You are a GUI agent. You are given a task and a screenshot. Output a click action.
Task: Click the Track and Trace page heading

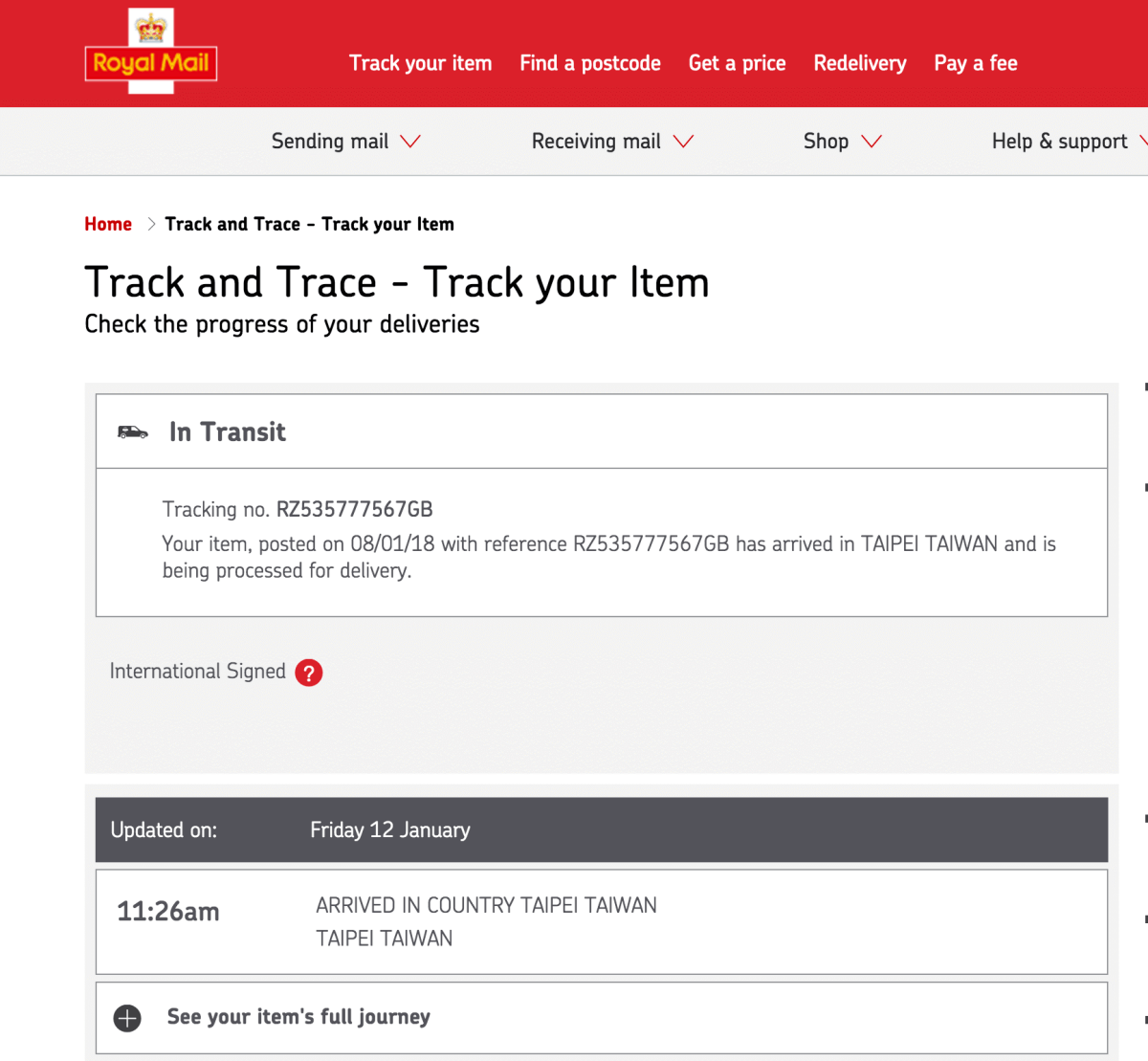(x=397, y=282)
